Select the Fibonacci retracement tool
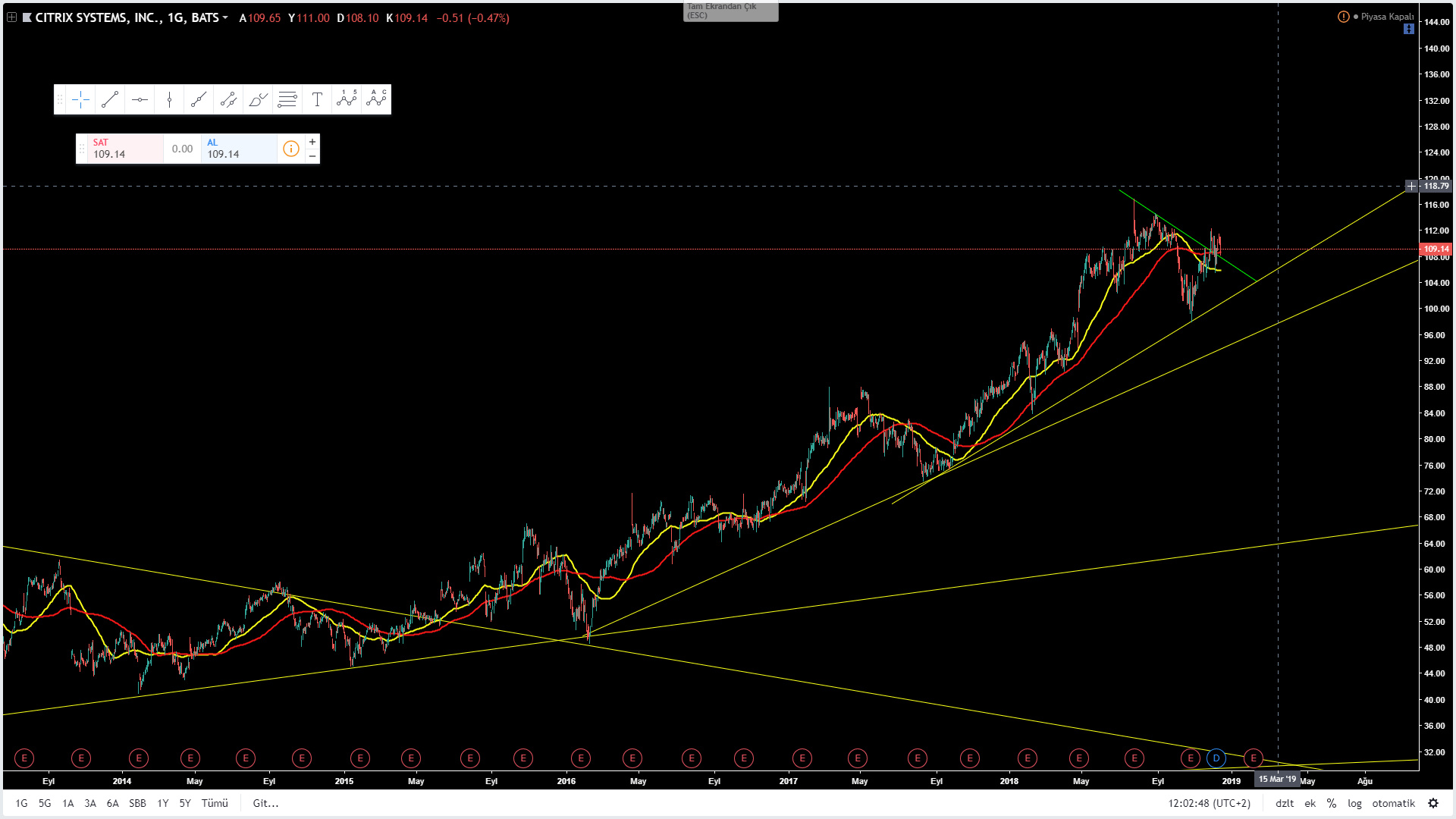Screen dimensions: 1456x819 tap(287, 99)
